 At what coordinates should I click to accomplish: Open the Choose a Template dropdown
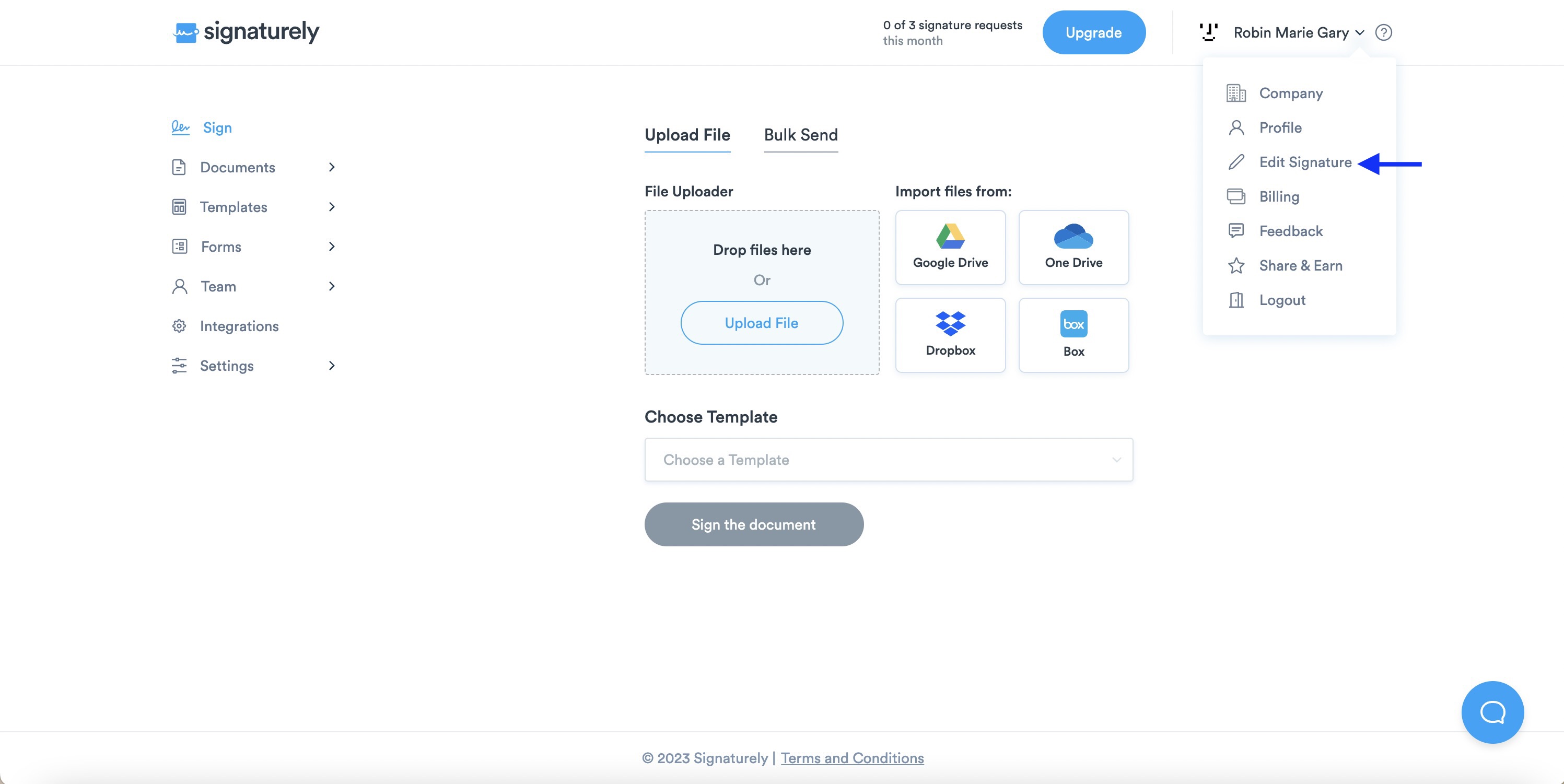coord(888,460)
